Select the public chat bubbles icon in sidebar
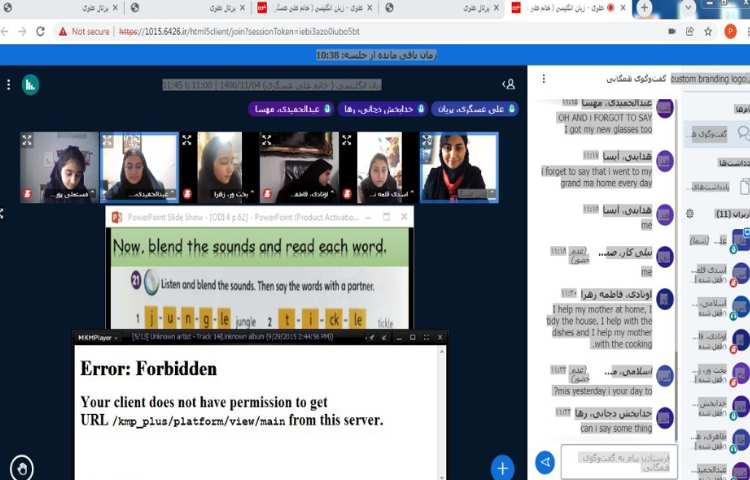This screenshot has height=480, width=750. pyautogui.click(x=743, y=133)
